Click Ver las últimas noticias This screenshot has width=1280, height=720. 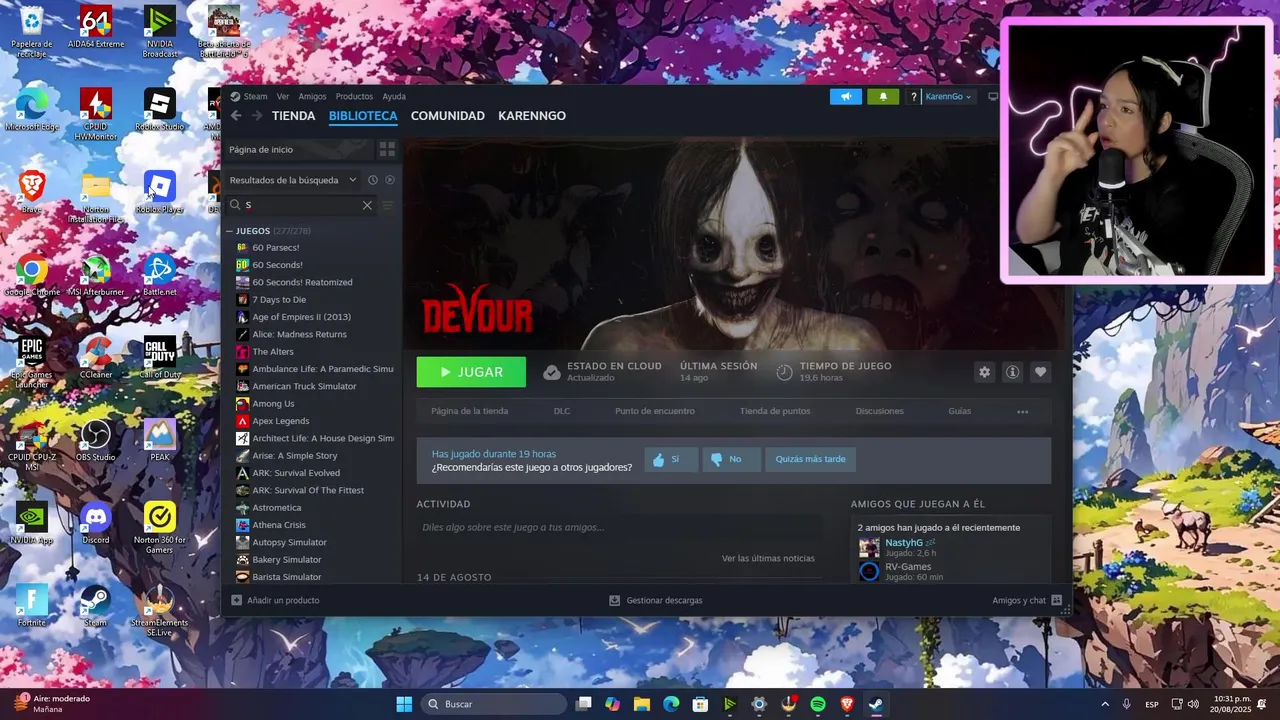(768, 558)
